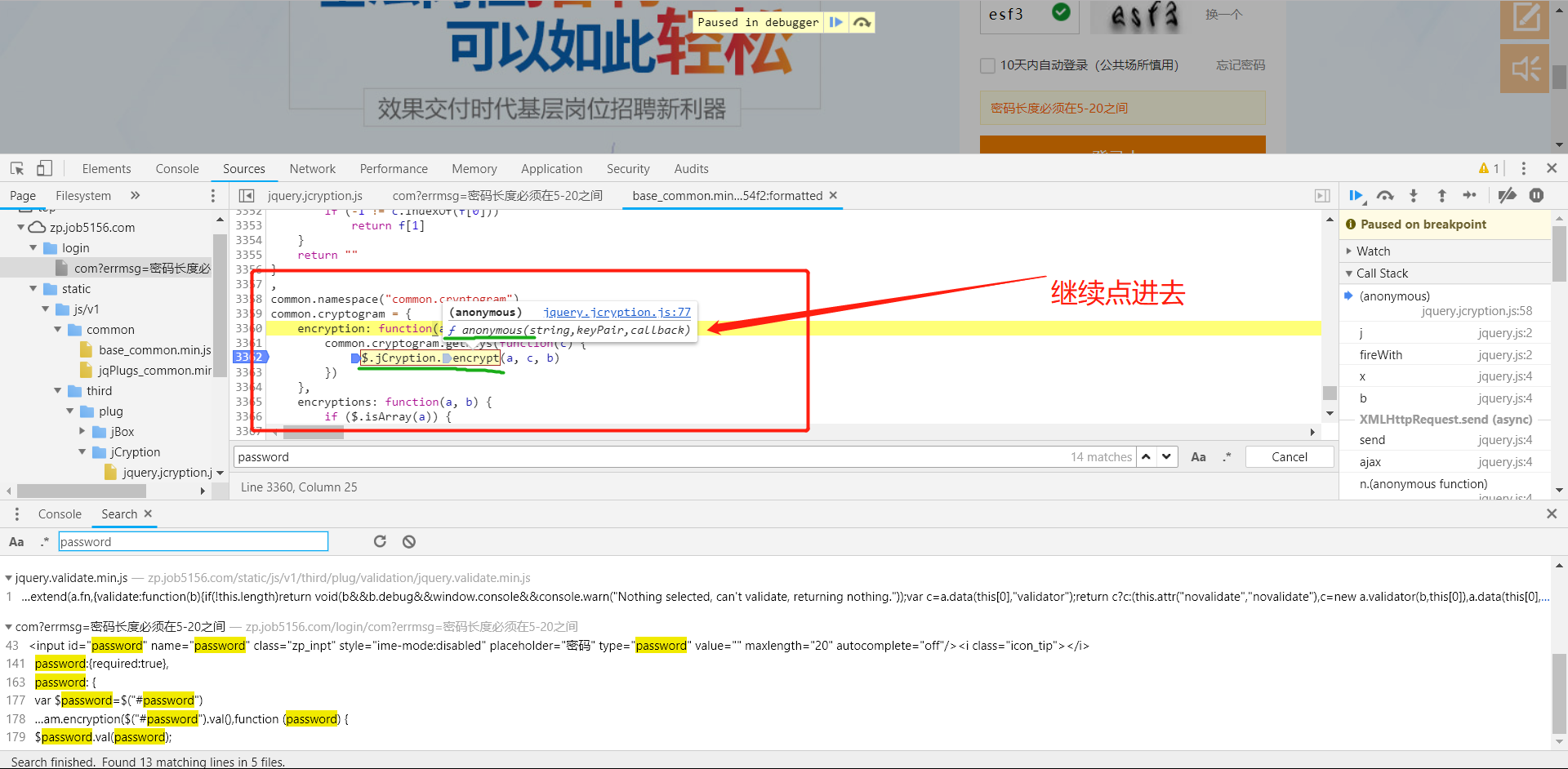Image resolution: width=1568 pixels, height=769 pixels.
Task: Open base_common.min.js in file tree
Action: pyautogui.click(x=154, y=349)
